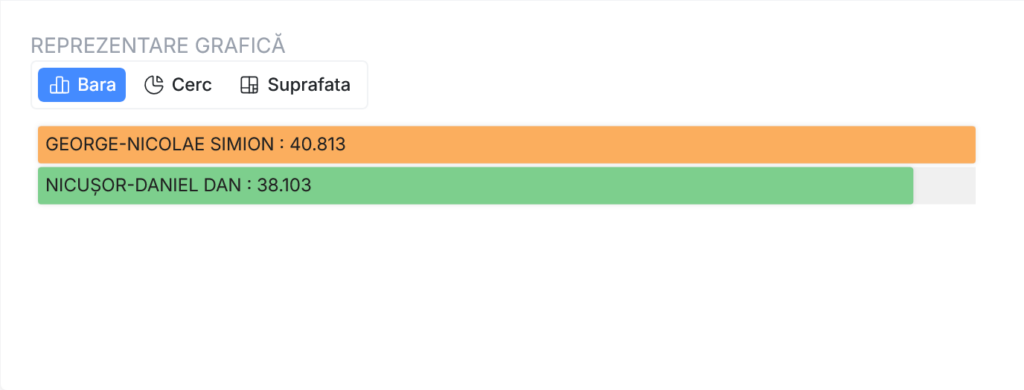Select the Bara chart view tab
This screenshot has height=390, width=1024.
(x=82, y=85)
